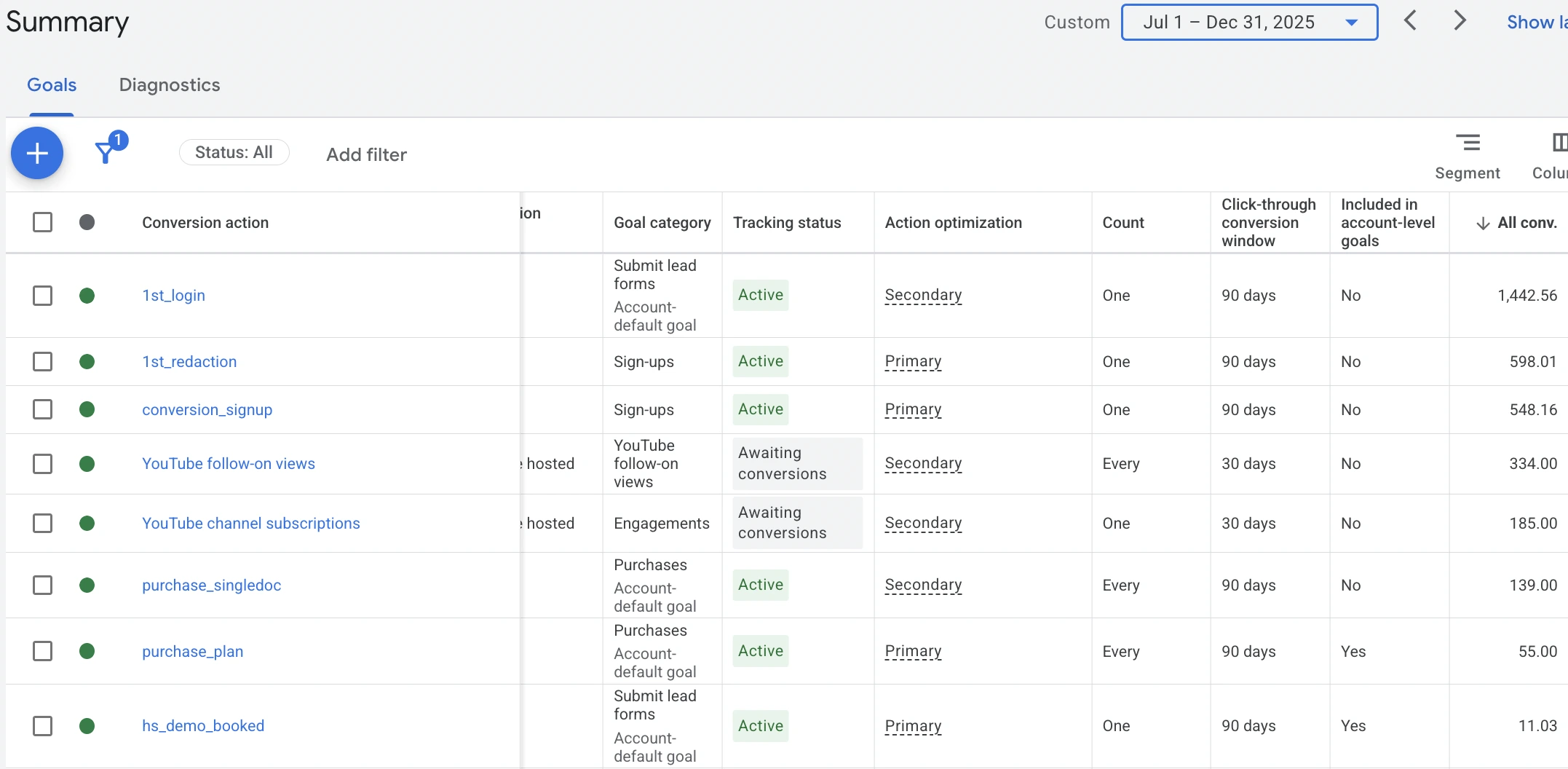Click green status dot for YouTube channel subscriptions
Screen dimensions: 1568x769
pos(87,523)
